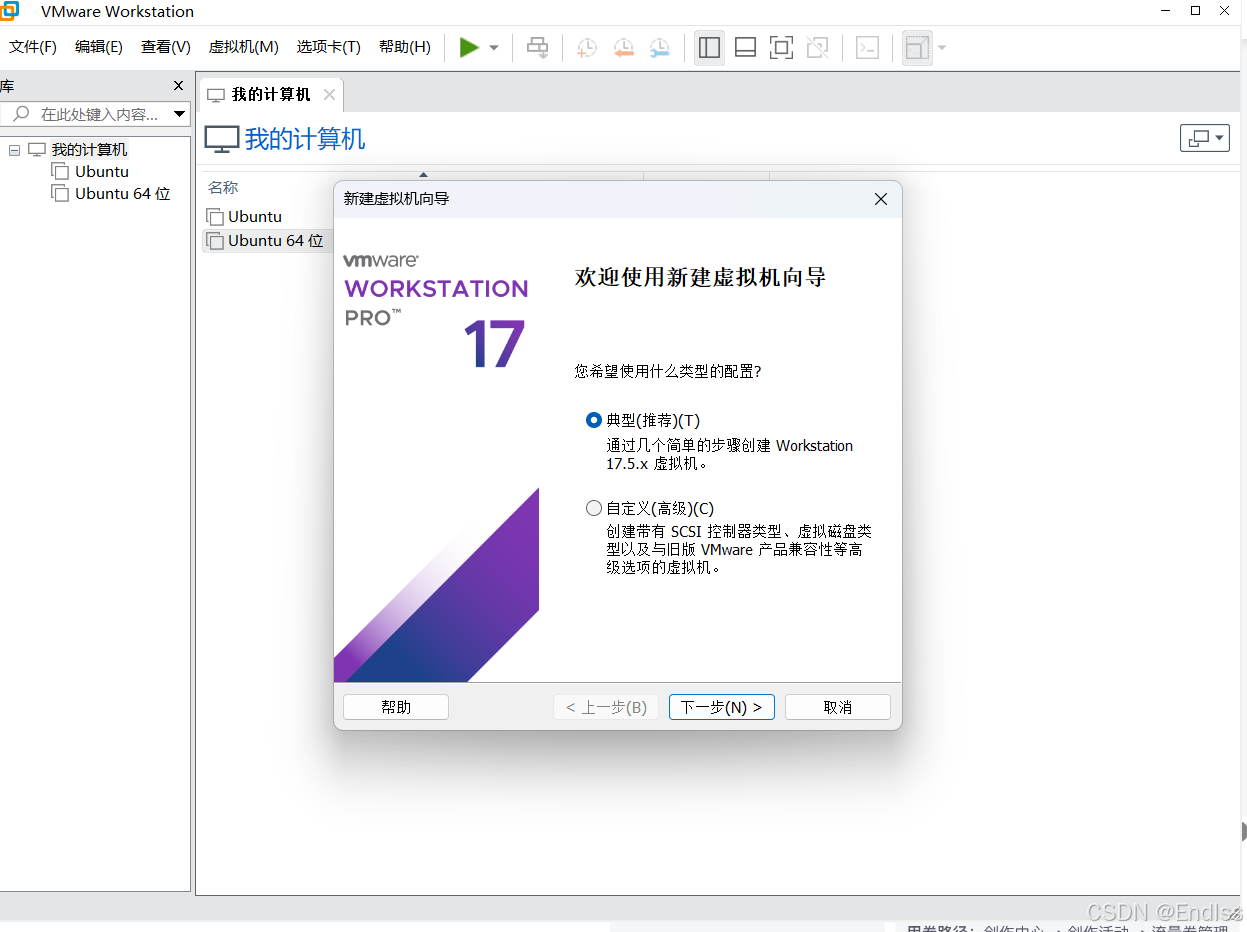Click the revert to snapshot icon
Viewport: 1247px width, 932px height.
[624, 47]
